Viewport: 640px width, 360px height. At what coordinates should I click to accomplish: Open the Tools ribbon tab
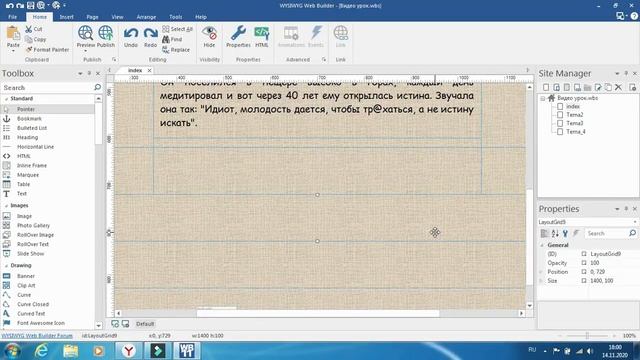176,17
